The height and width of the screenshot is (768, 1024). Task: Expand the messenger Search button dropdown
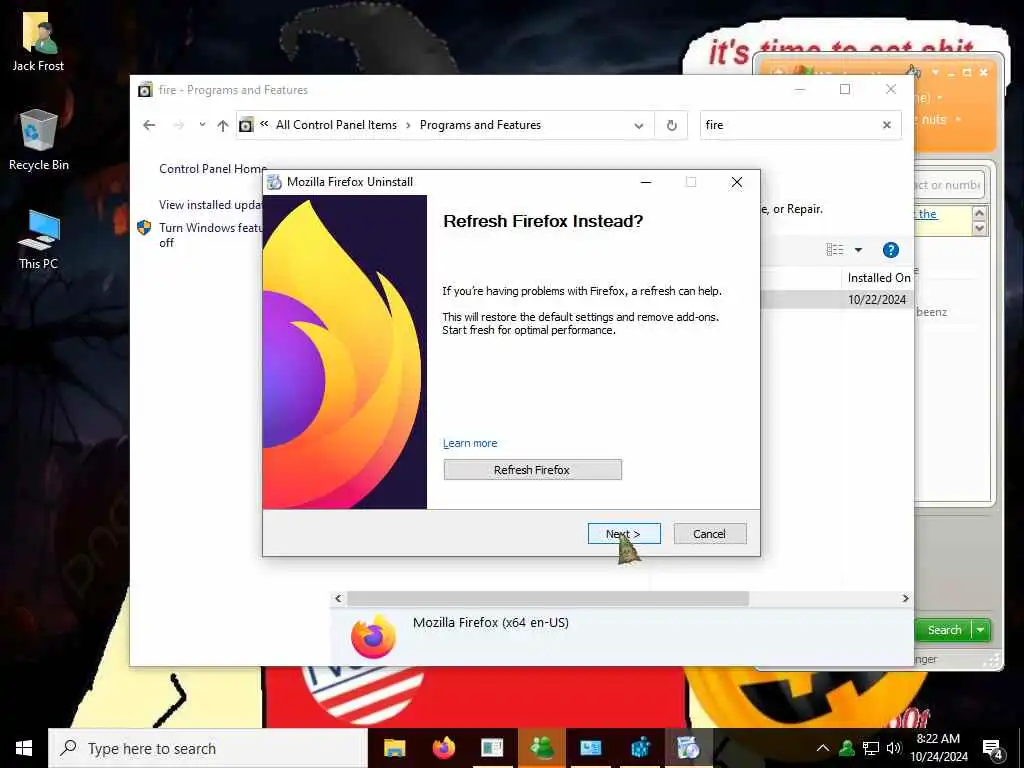pos(981,630)
